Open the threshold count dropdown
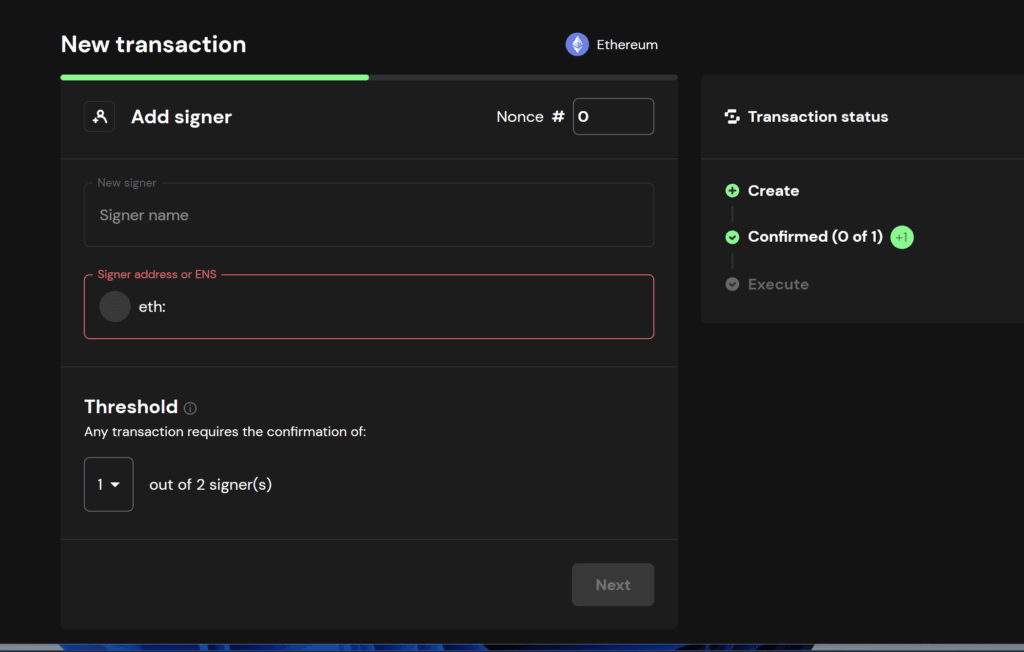This screenshot has height=652, width=1024. (x=108, y=484)
